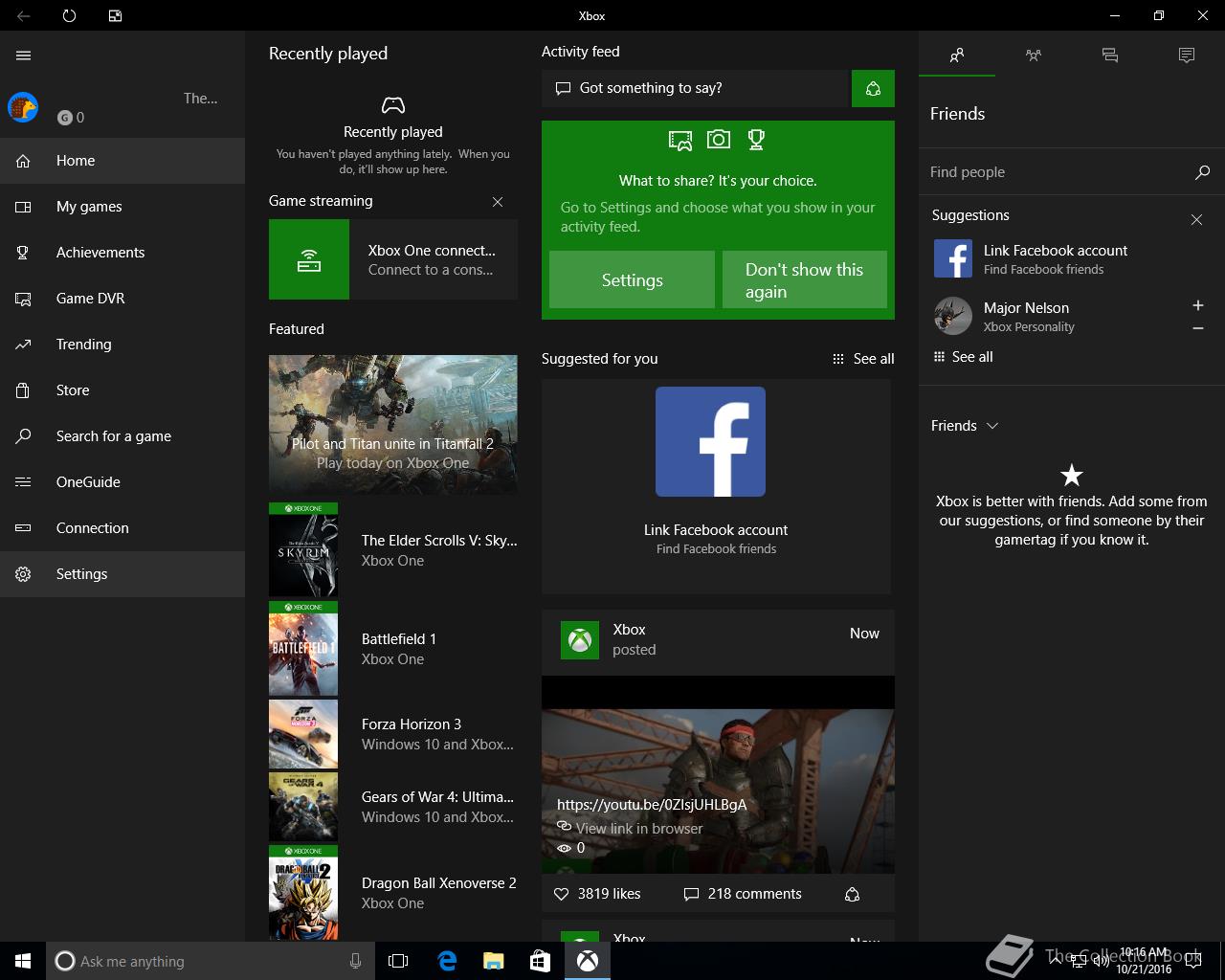Screen dimensions: 1225x980
Task: Click the Find people magnifier icon
Action: point(1203,172)
